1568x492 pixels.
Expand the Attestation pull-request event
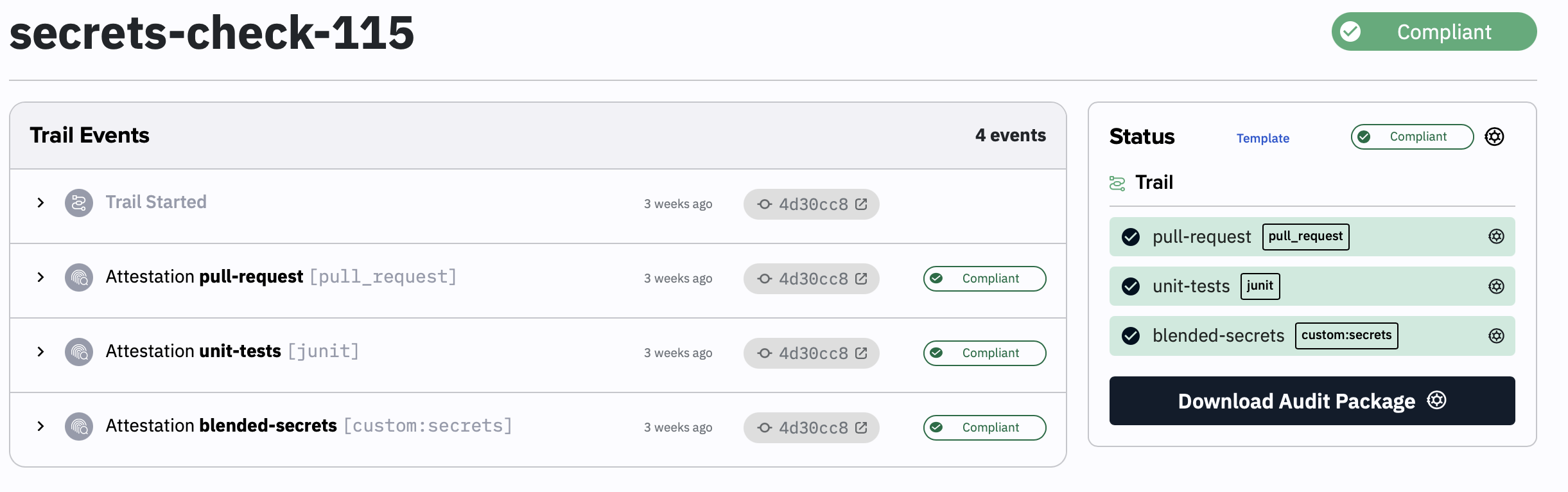click(x=40, y=277)
